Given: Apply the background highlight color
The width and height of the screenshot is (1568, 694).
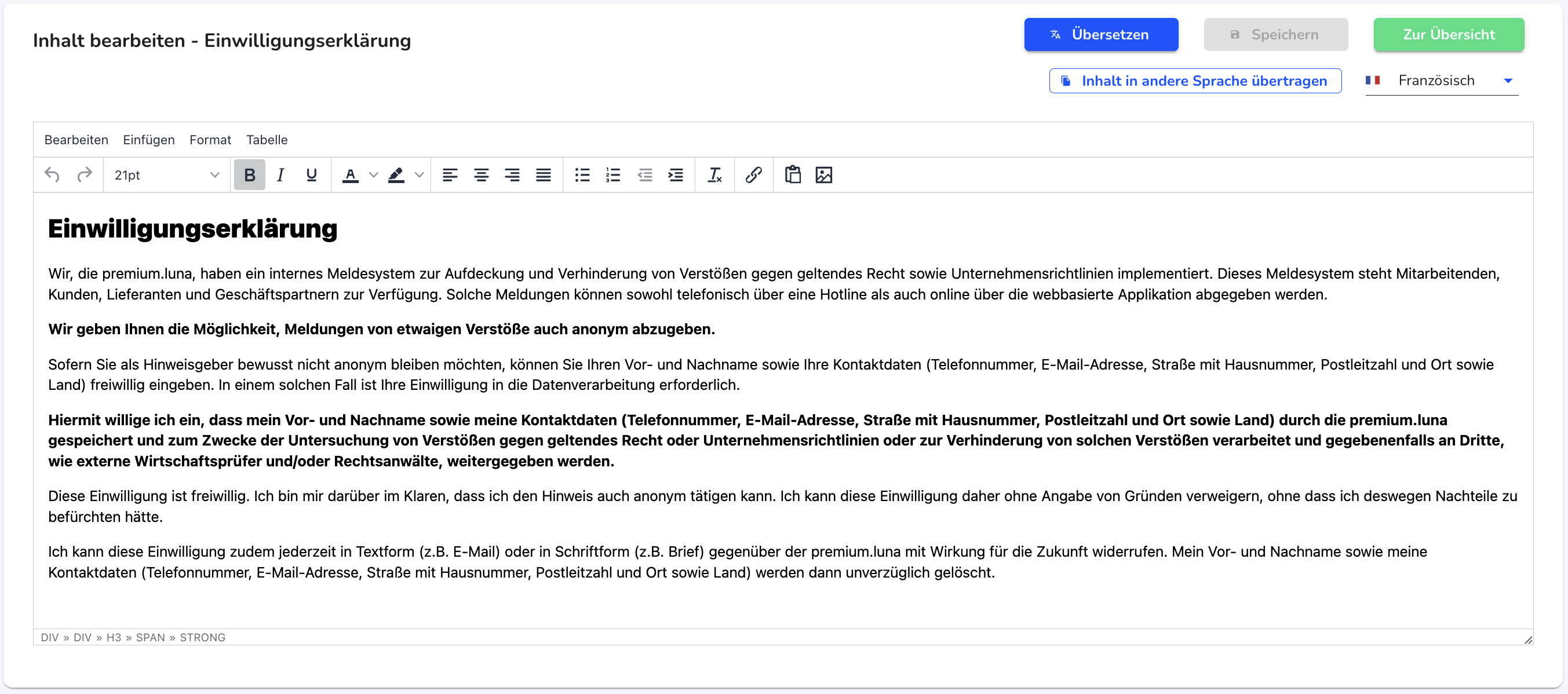Looking at the screenshot, I should tap(396, 176).
